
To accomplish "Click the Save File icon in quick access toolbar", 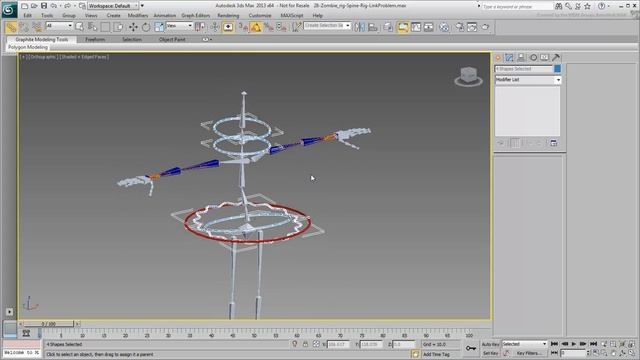I will coord(44,6).
